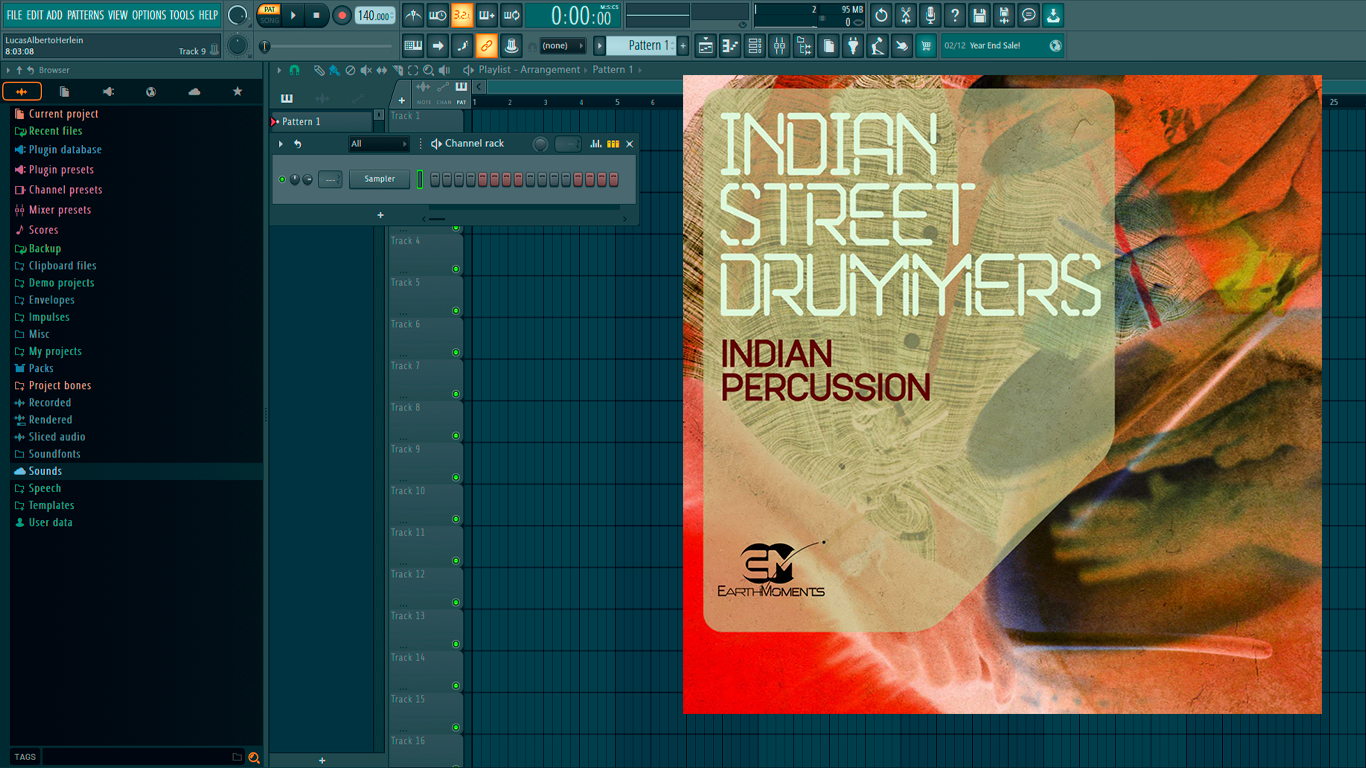
Task: Toggle multilink to controllers icon
Action: click(x=511, y=45)
